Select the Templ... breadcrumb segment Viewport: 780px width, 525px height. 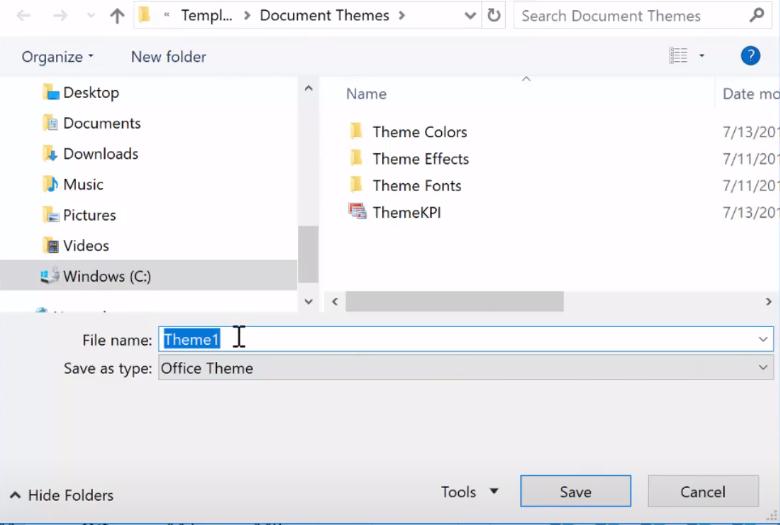pyautogui.click(x=206, y=15)
